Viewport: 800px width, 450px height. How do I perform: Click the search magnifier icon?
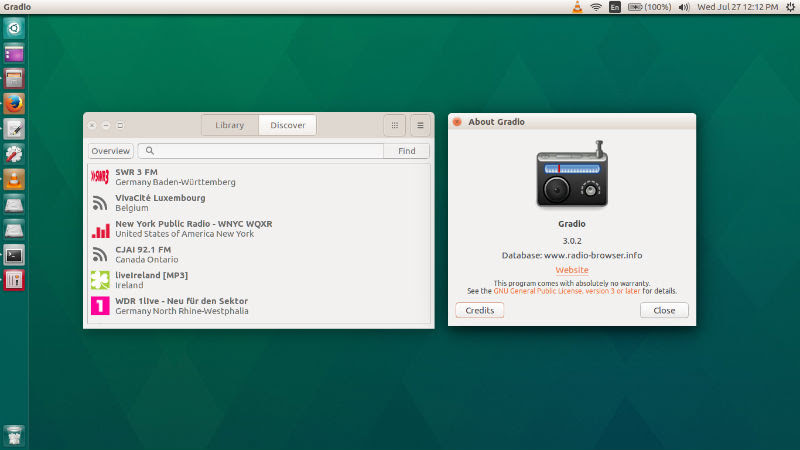coord(149,151)
